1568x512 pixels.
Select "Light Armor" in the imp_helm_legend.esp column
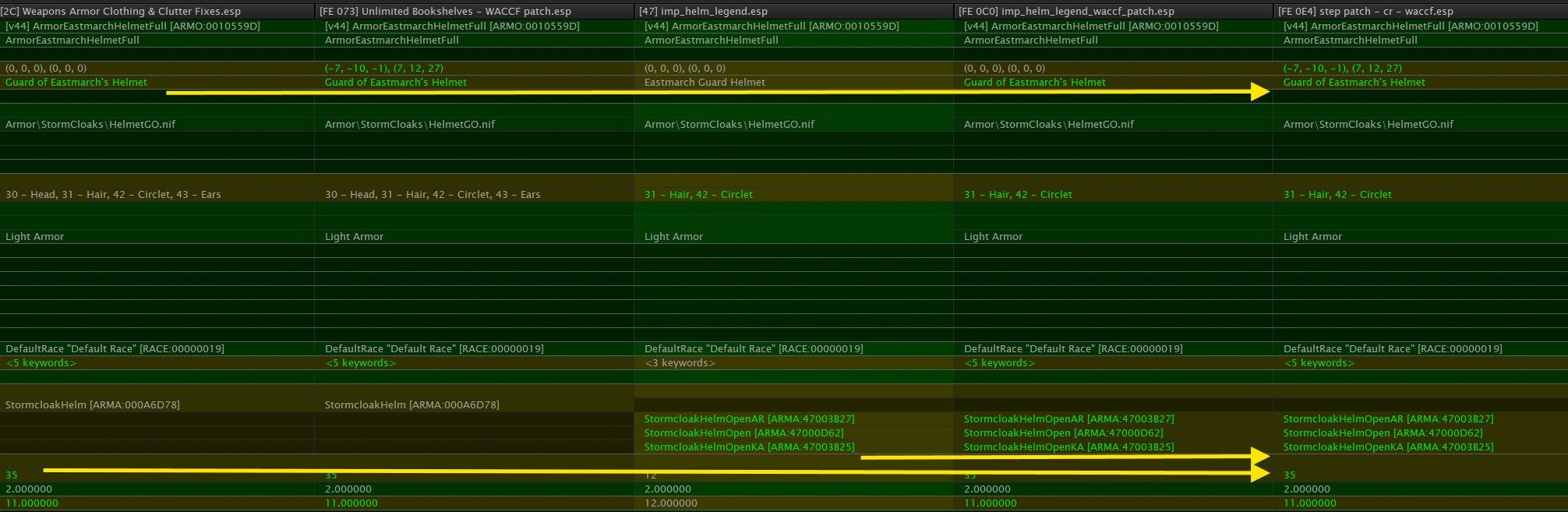coord(673,237)
